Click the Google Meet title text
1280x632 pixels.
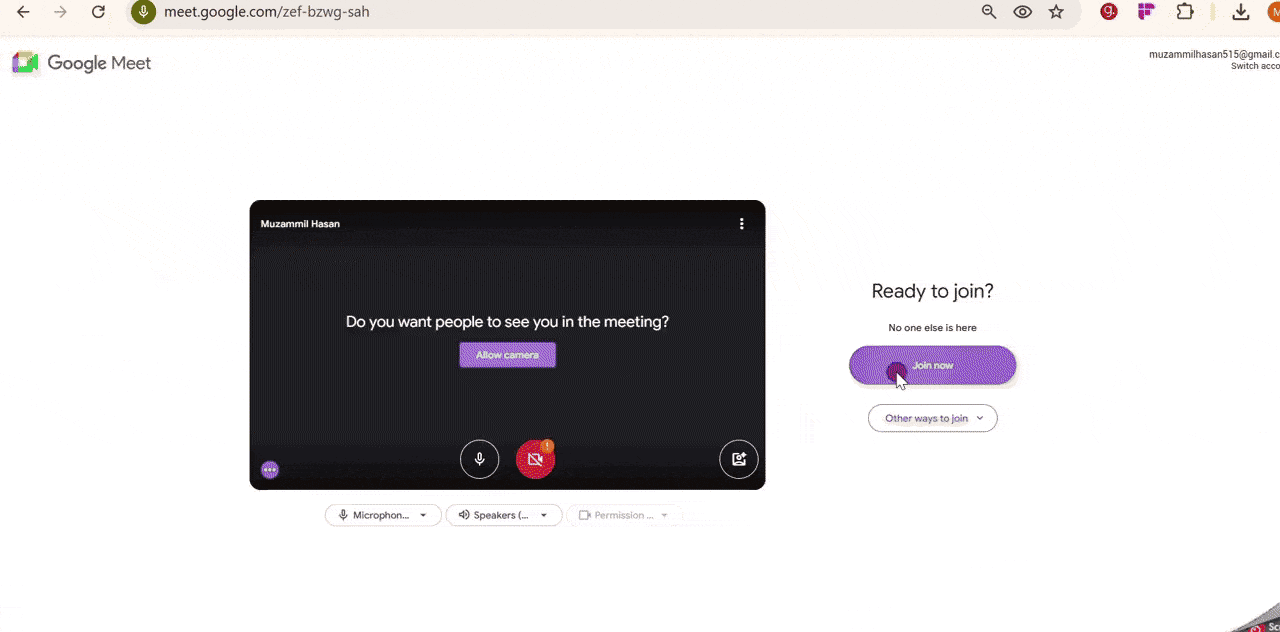coord(99,63)
